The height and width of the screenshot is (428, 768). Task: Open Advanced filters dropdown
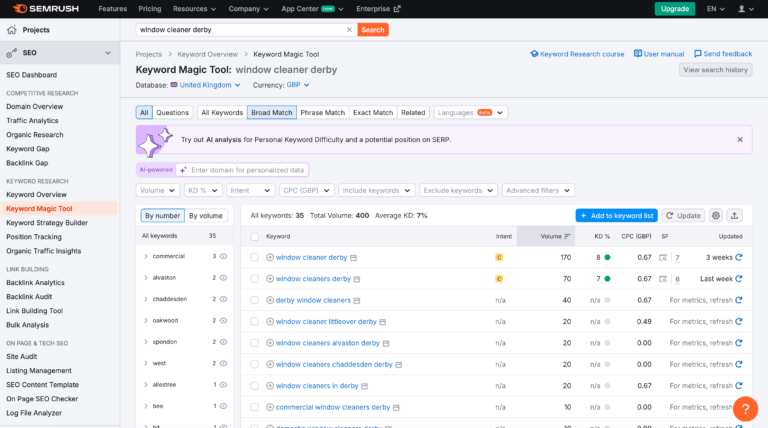[x=538, y=190]
